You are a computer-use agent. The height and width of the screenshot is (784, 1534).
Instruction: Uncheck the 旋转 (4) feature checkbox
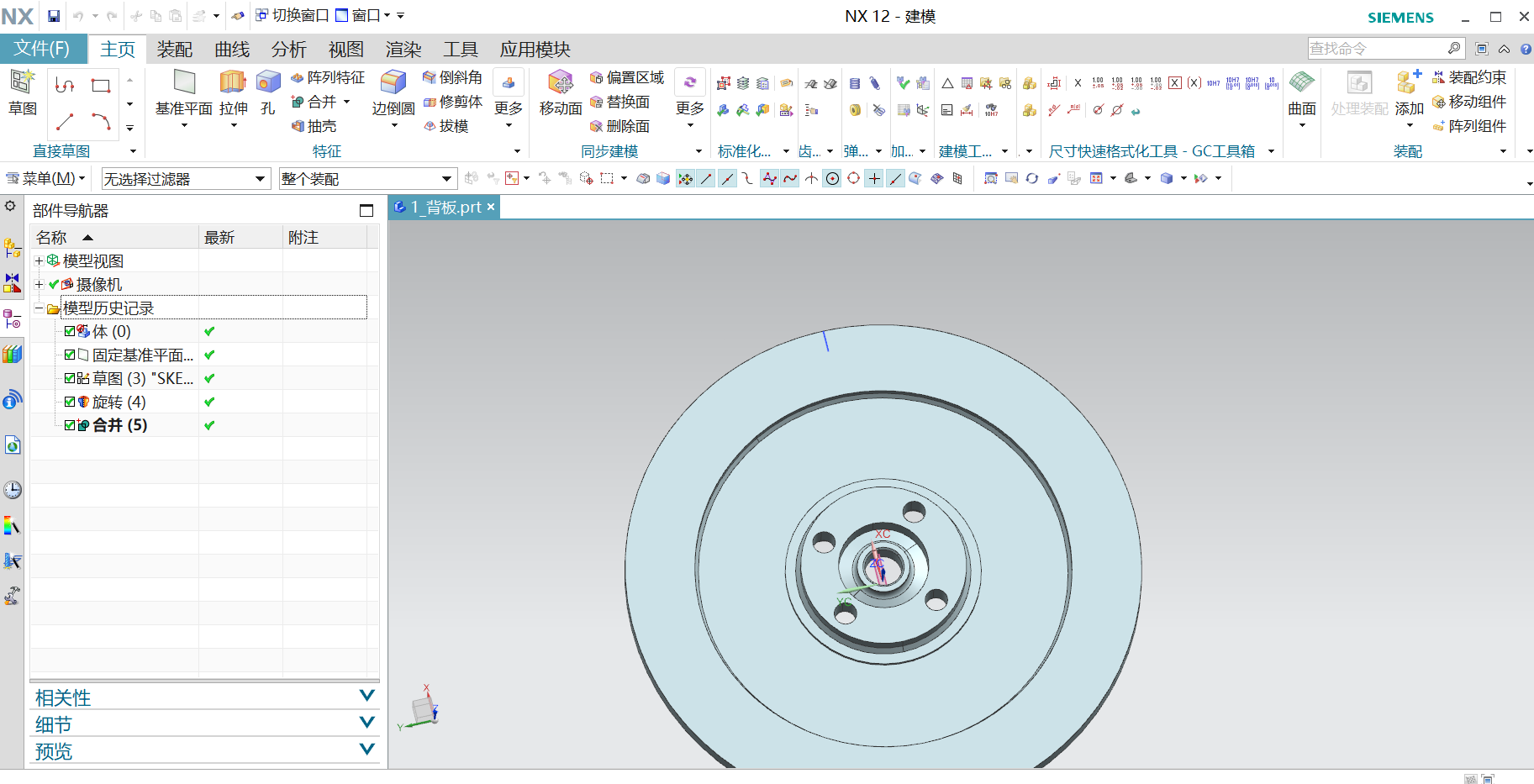[x=70, y=402]
